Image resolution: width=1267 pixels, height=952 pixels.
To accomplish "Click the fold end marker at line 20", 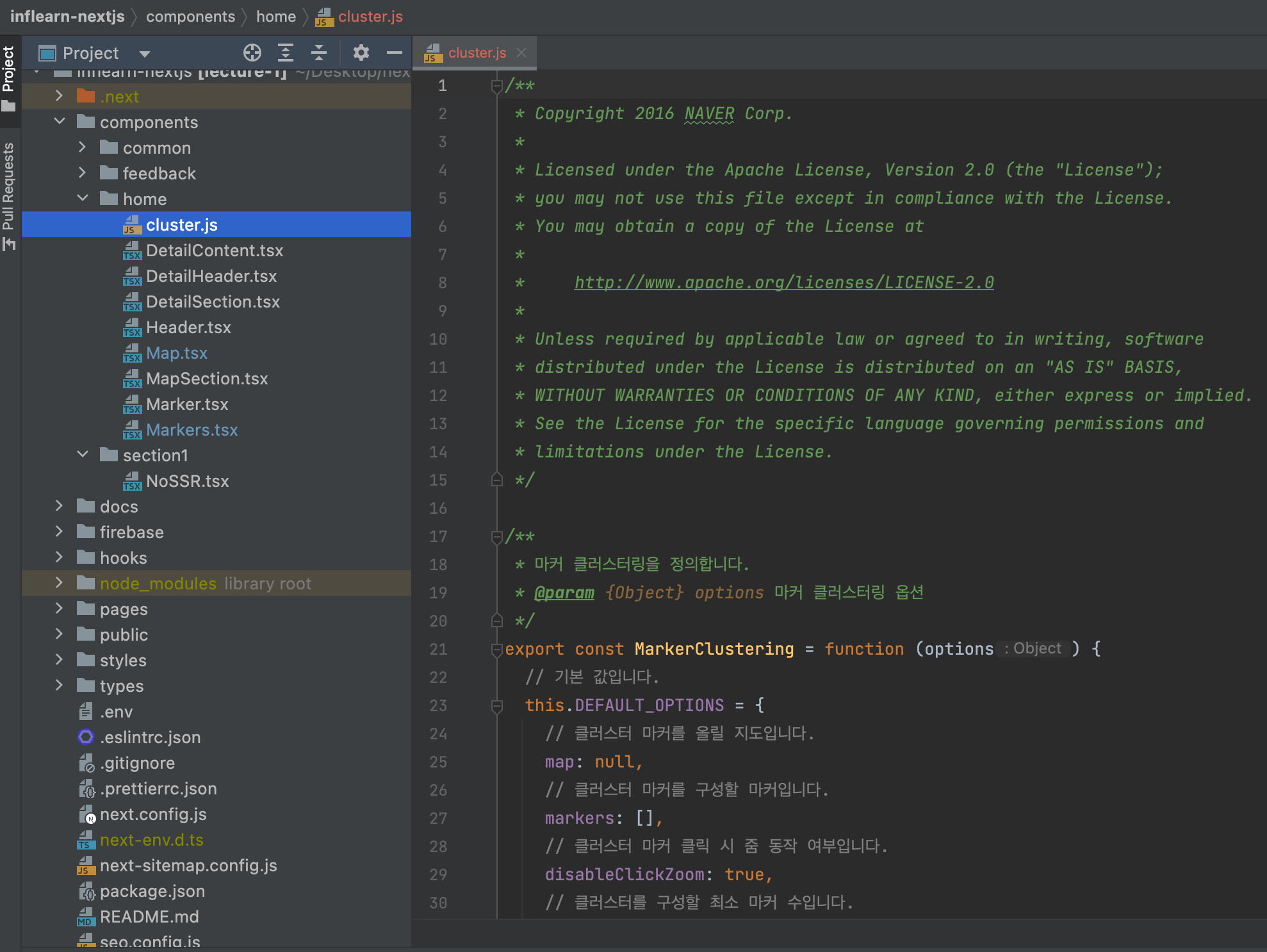I will tap(496, 621).
